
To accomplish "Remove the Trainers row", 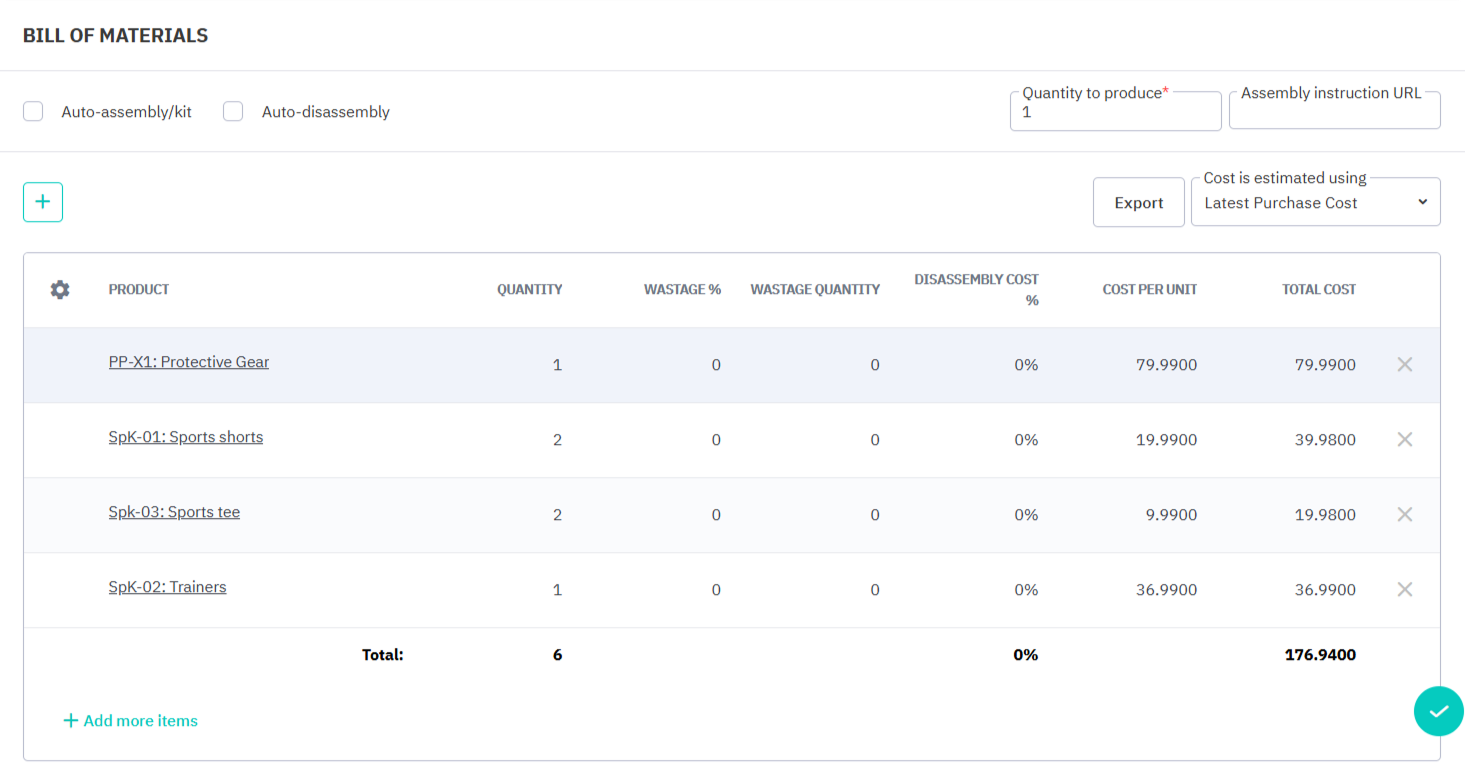I will 1404,590.
